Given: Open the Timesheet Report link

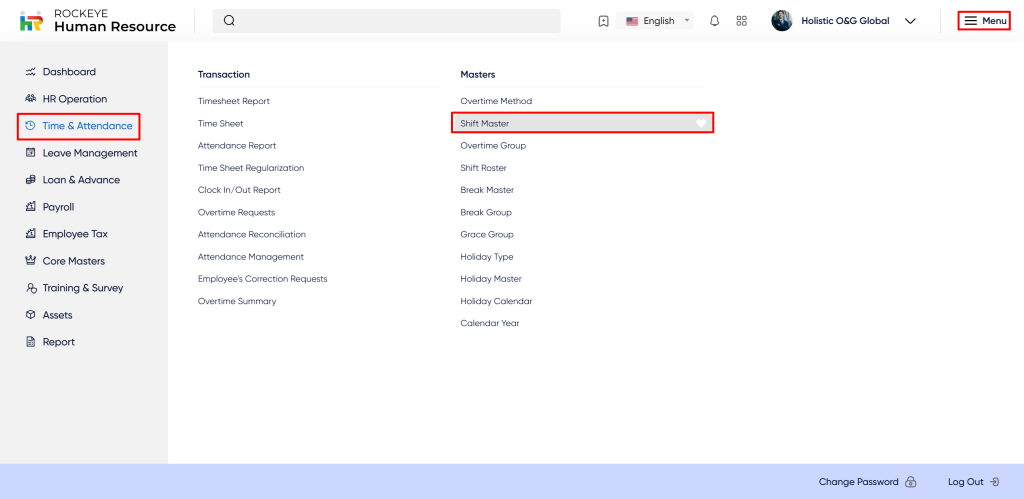Looking at the screenshot, I should coord(234,101).
